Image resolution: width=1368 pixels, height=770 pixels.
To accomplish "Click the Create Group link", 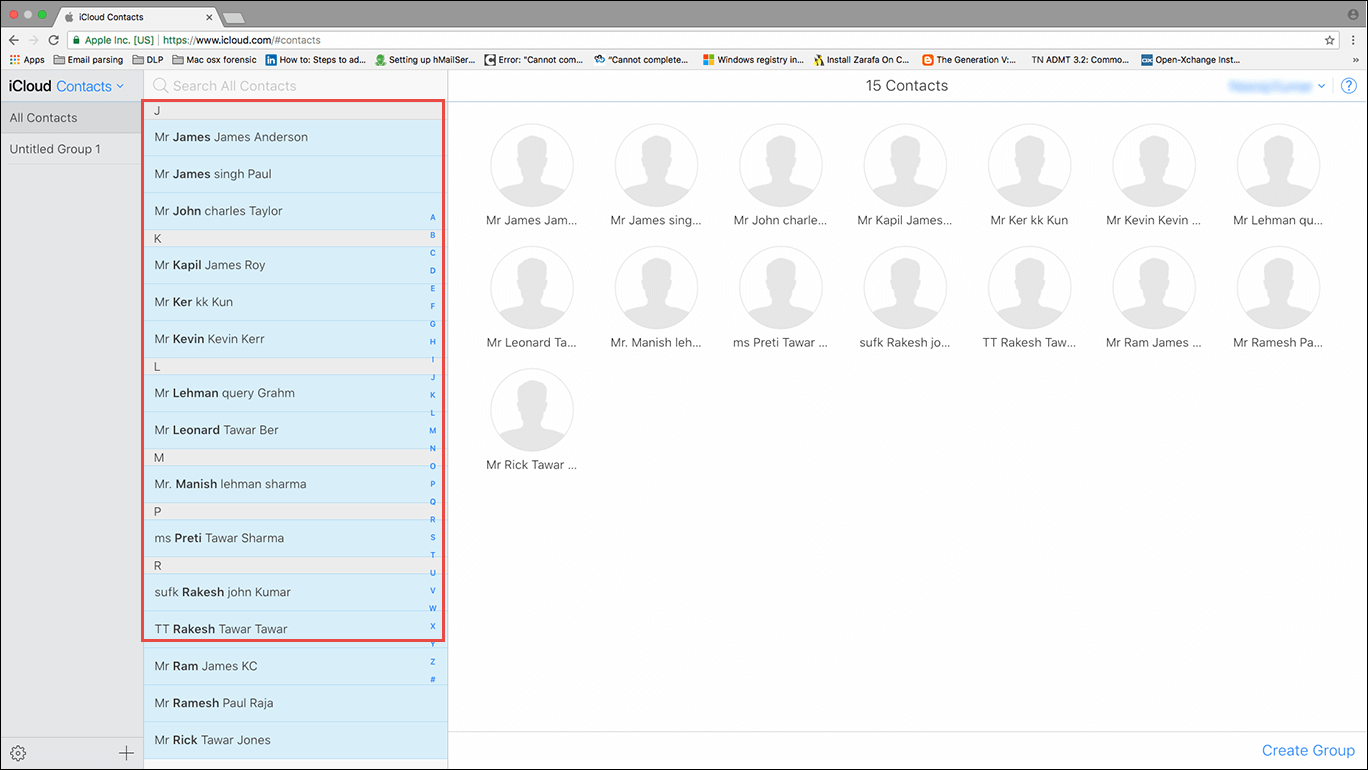I will point(1308,750).
